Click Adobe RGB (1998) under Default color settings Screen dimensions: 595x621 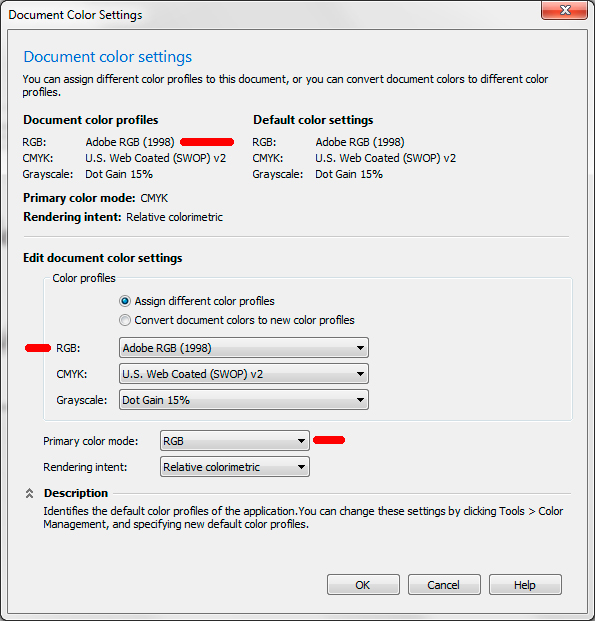coord(360,142)
